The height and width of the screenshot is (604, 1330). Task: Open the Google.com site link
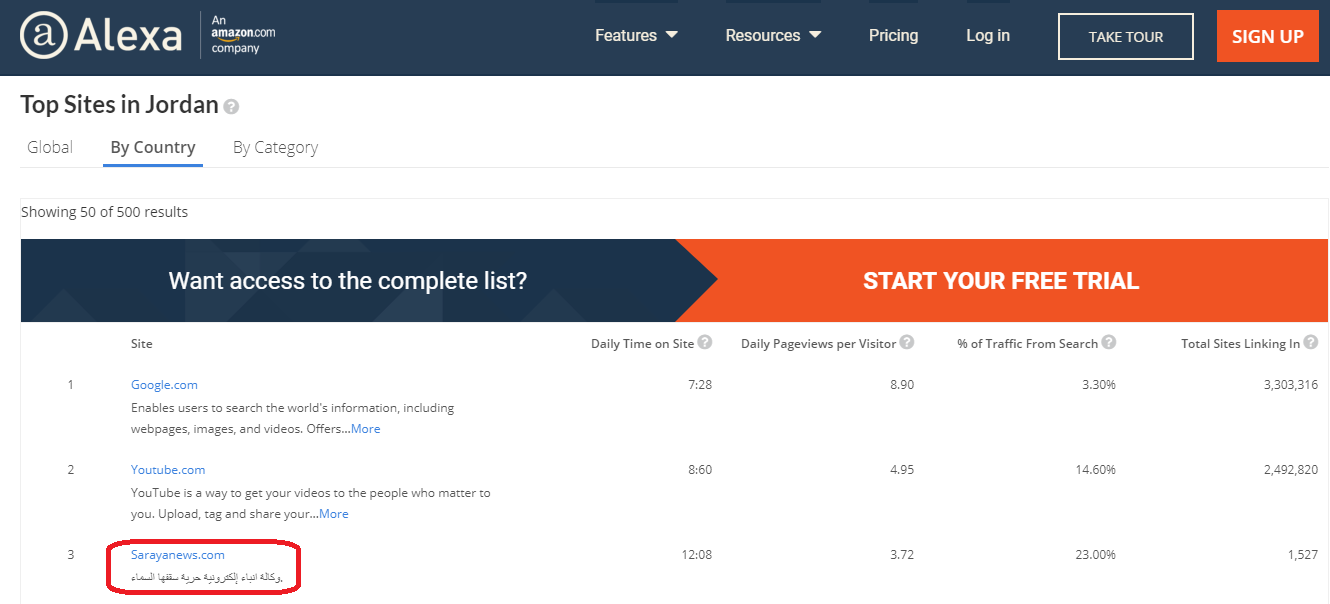coord(164,385)
